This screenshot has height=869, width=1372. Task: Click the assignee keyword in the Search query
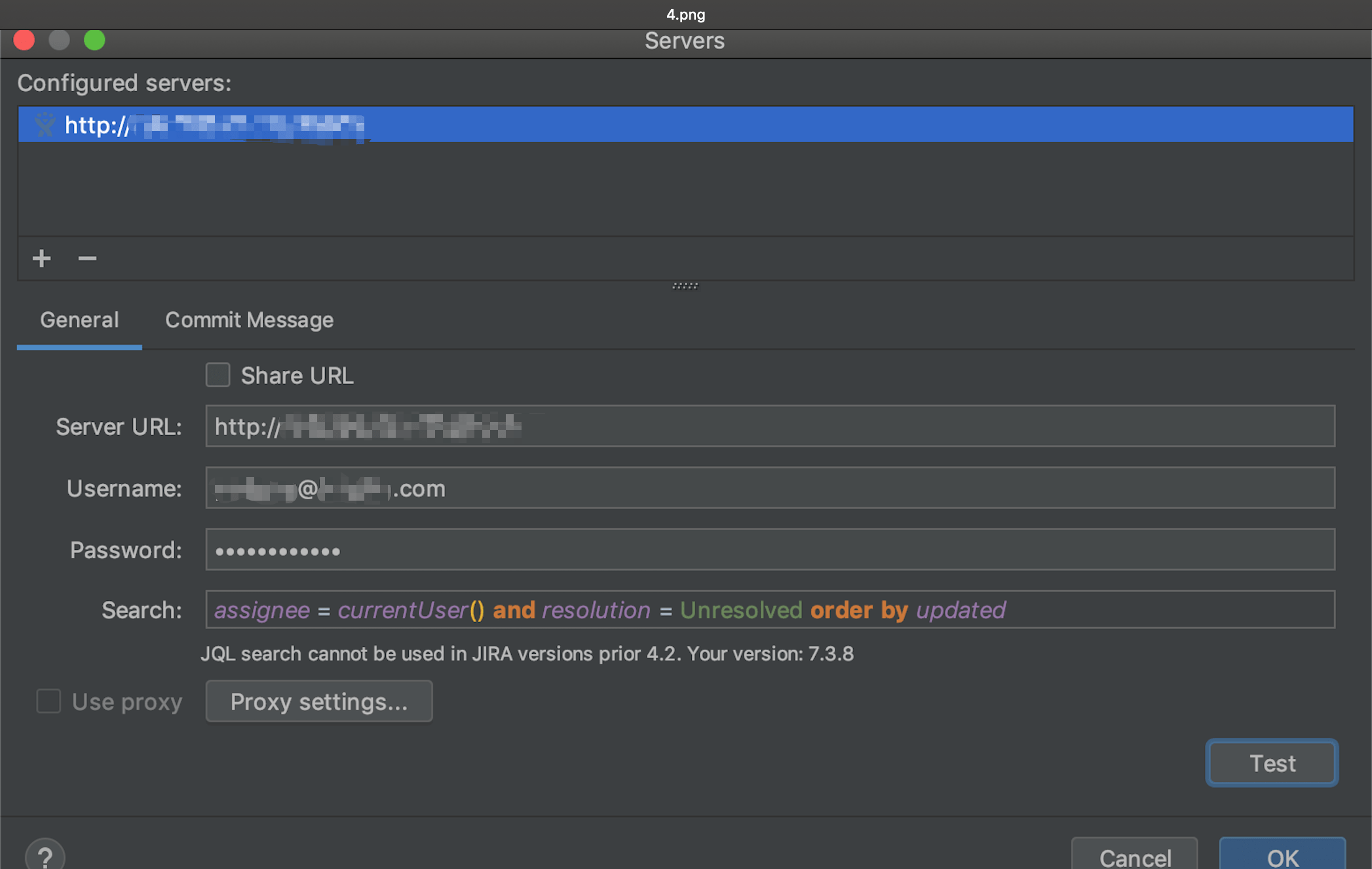coord(261,609)
